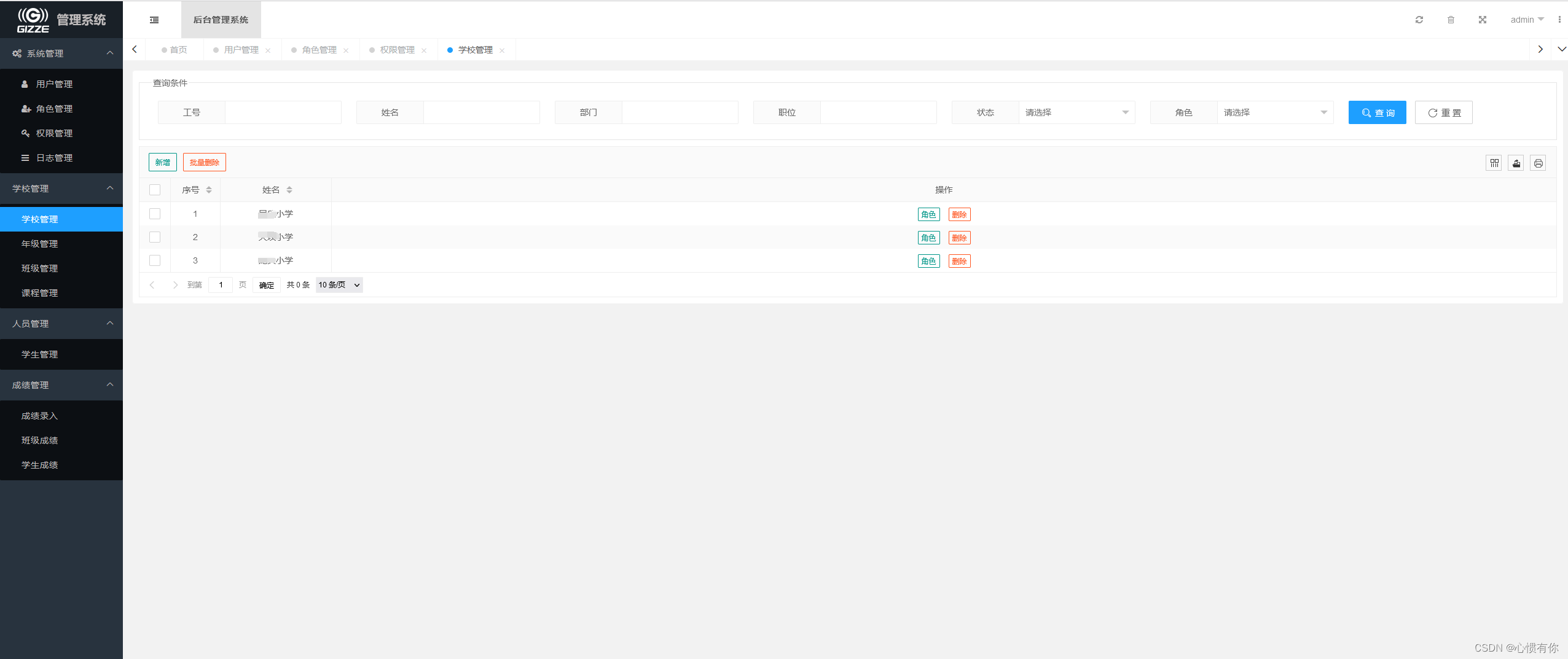Viewport: 1568px width, 659px height.
Task: Open 学生成绩 in the sidebar
Action: tap(61, 465)
